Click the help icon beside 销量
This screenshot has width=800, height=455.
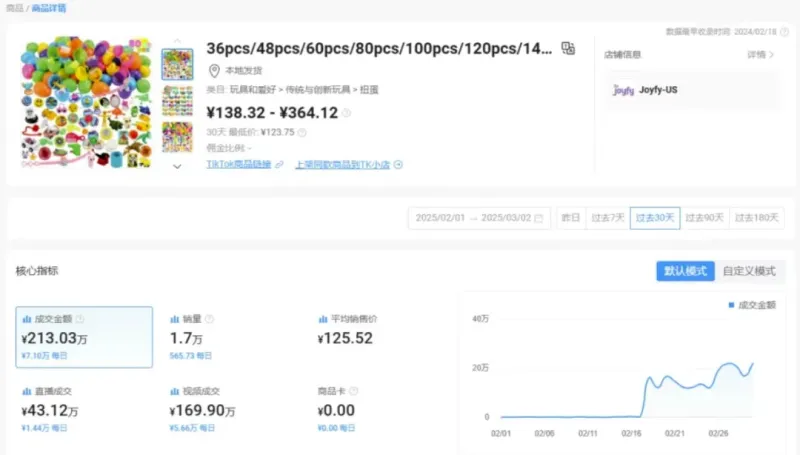pos(210,319)
